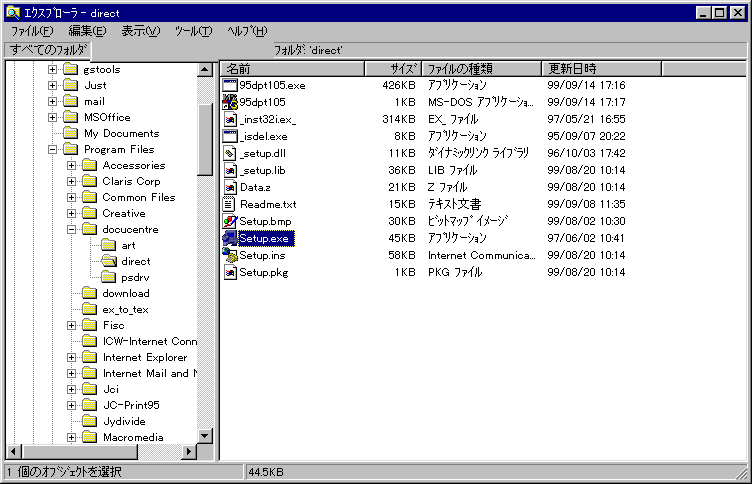The height and width of the screenshot is (484, 752).
Task: Expand the gstools tree node
Action: 52,70
